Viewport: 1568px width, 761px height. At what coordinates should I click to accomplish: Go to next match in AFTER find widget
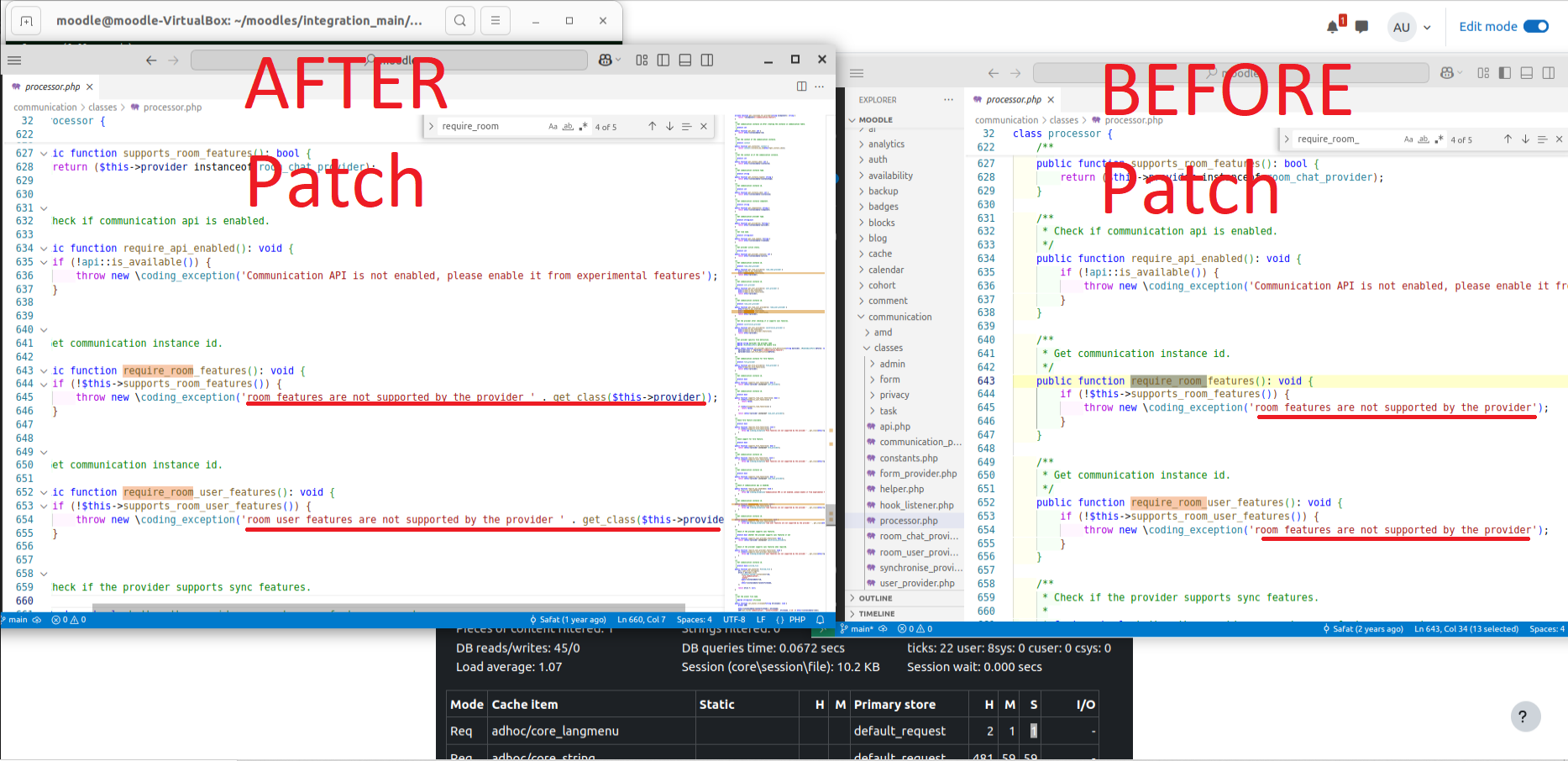tap(669, 127)
